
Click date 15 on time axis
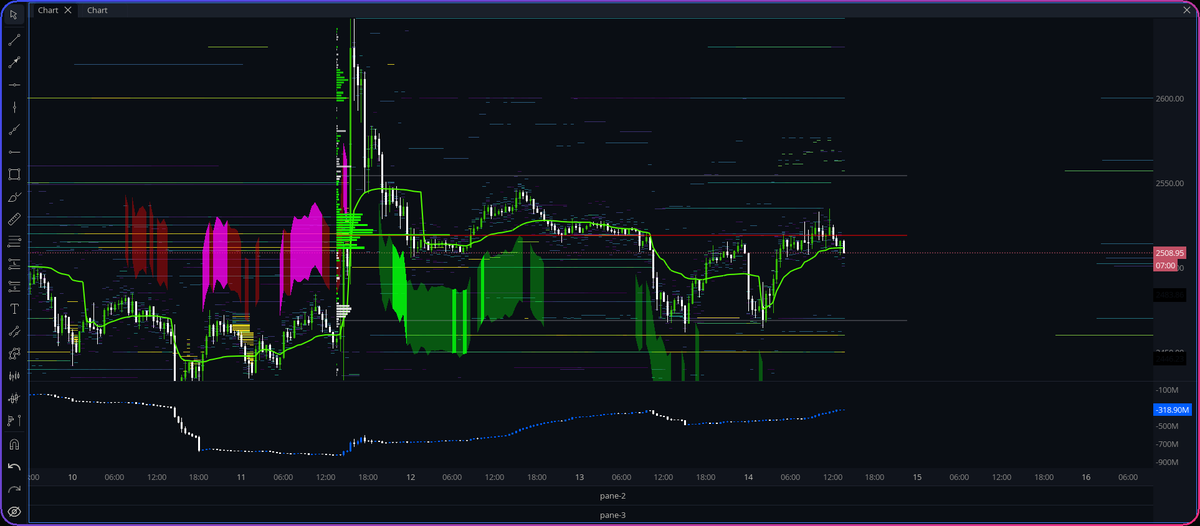(x=917, y=478)
